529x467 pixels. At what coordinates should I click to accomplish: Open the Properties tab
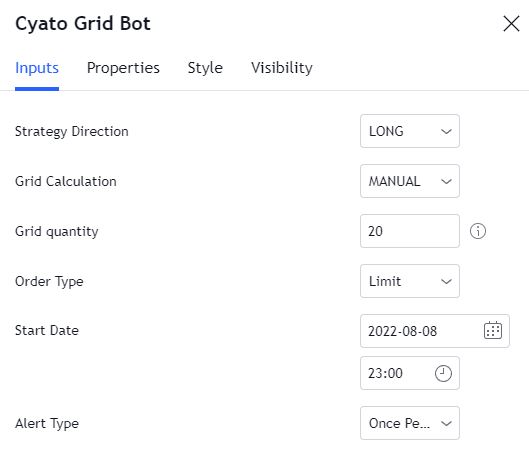click(123, 68)
